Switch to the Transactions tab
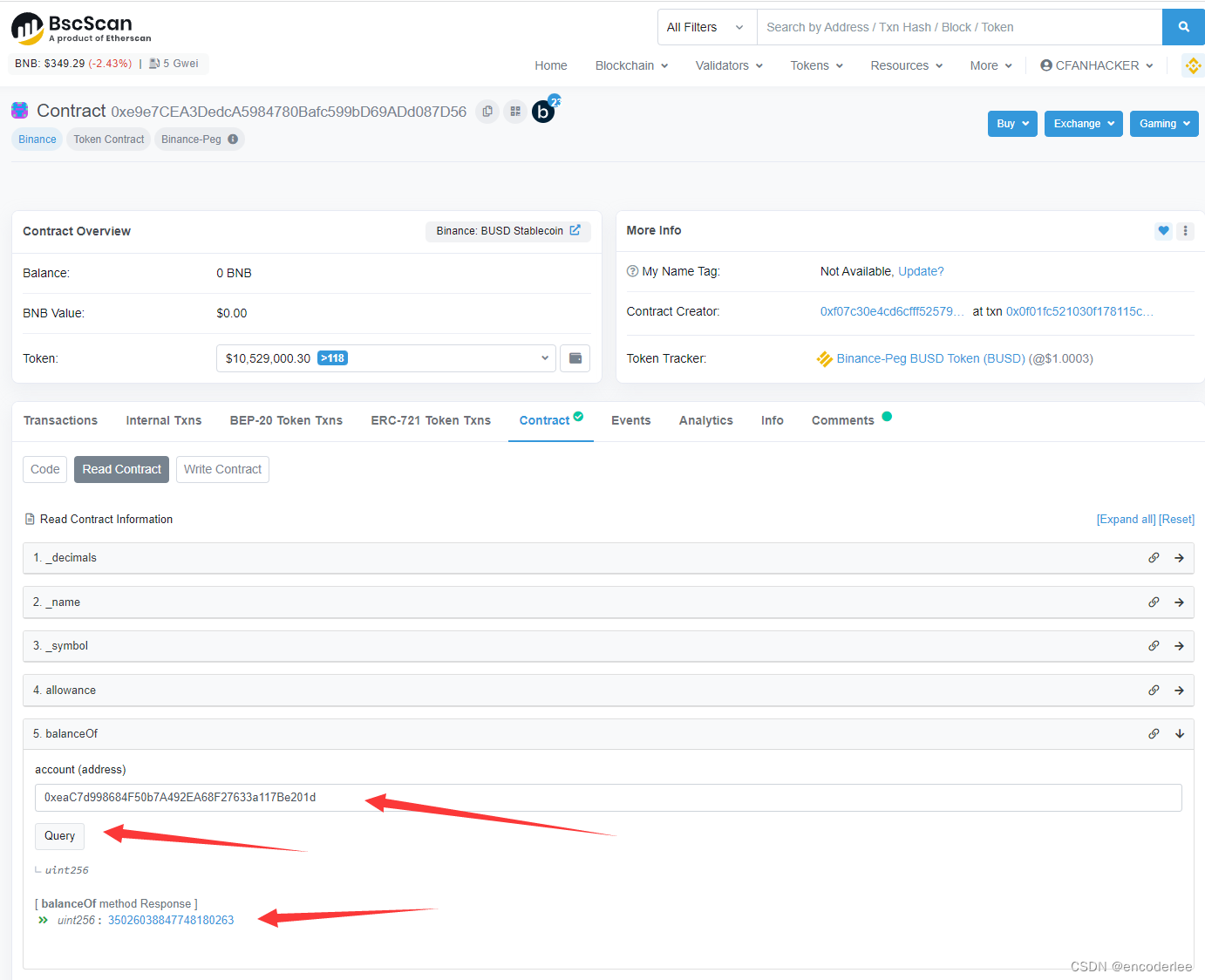This screenshot has width=1205, height=980. (60, 420)
